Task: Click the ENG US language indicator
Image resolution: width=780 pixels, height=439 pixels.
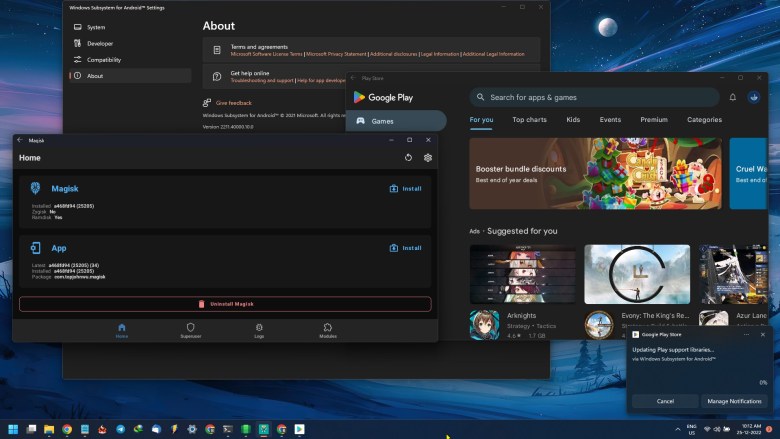Action: click(691, 430)
